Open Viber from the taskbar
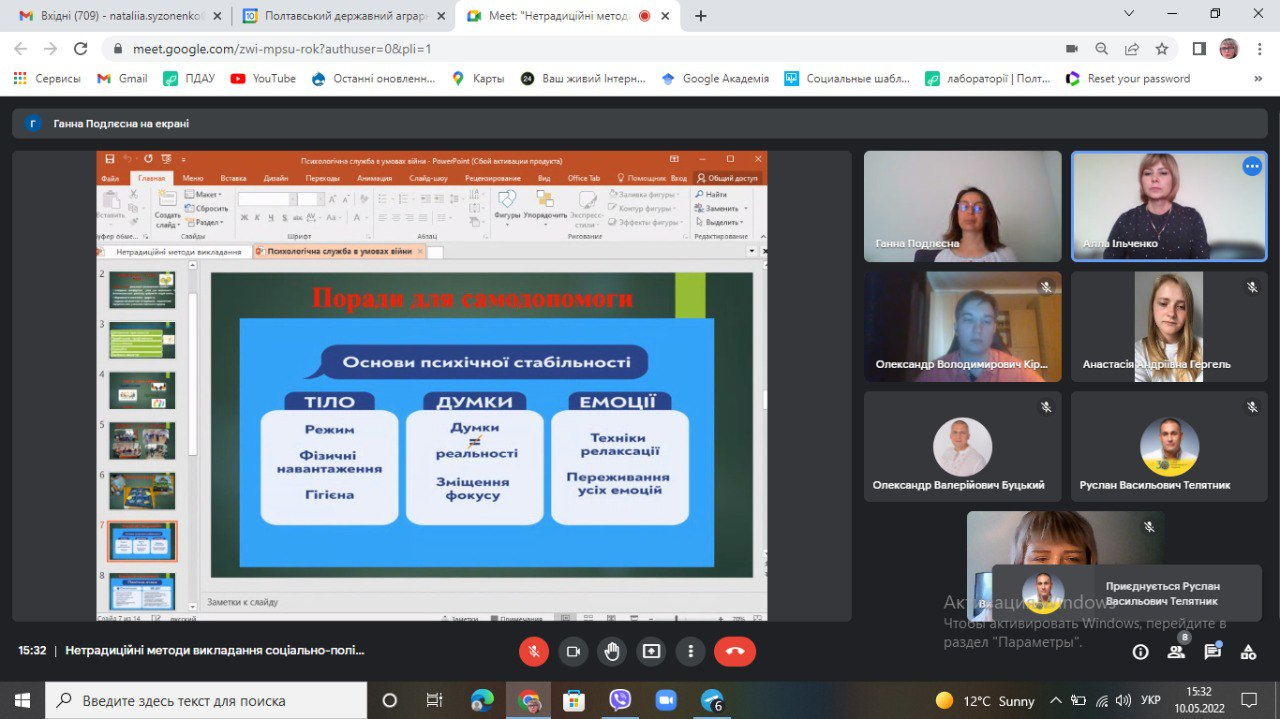This screenshot has width=1280, height=719. click(x=620, y=700)
